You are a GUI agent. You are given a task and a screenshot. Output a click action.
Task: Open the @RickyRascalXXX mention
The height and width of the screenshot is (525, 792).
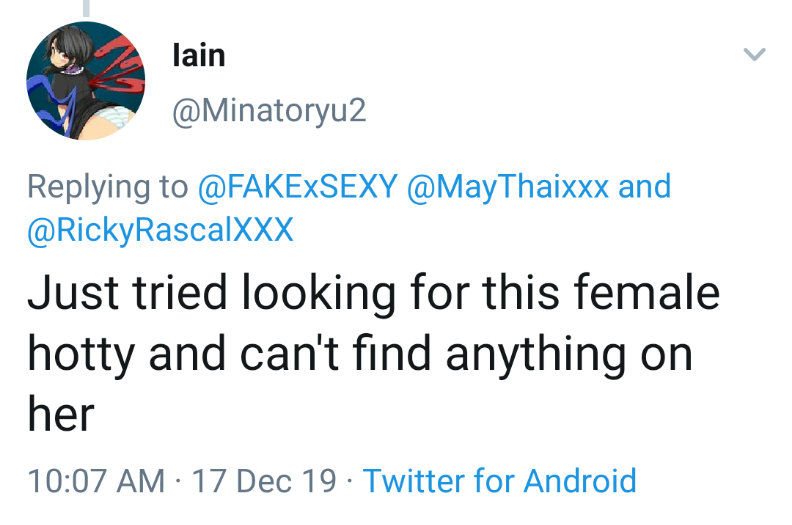tap(160, 230)
